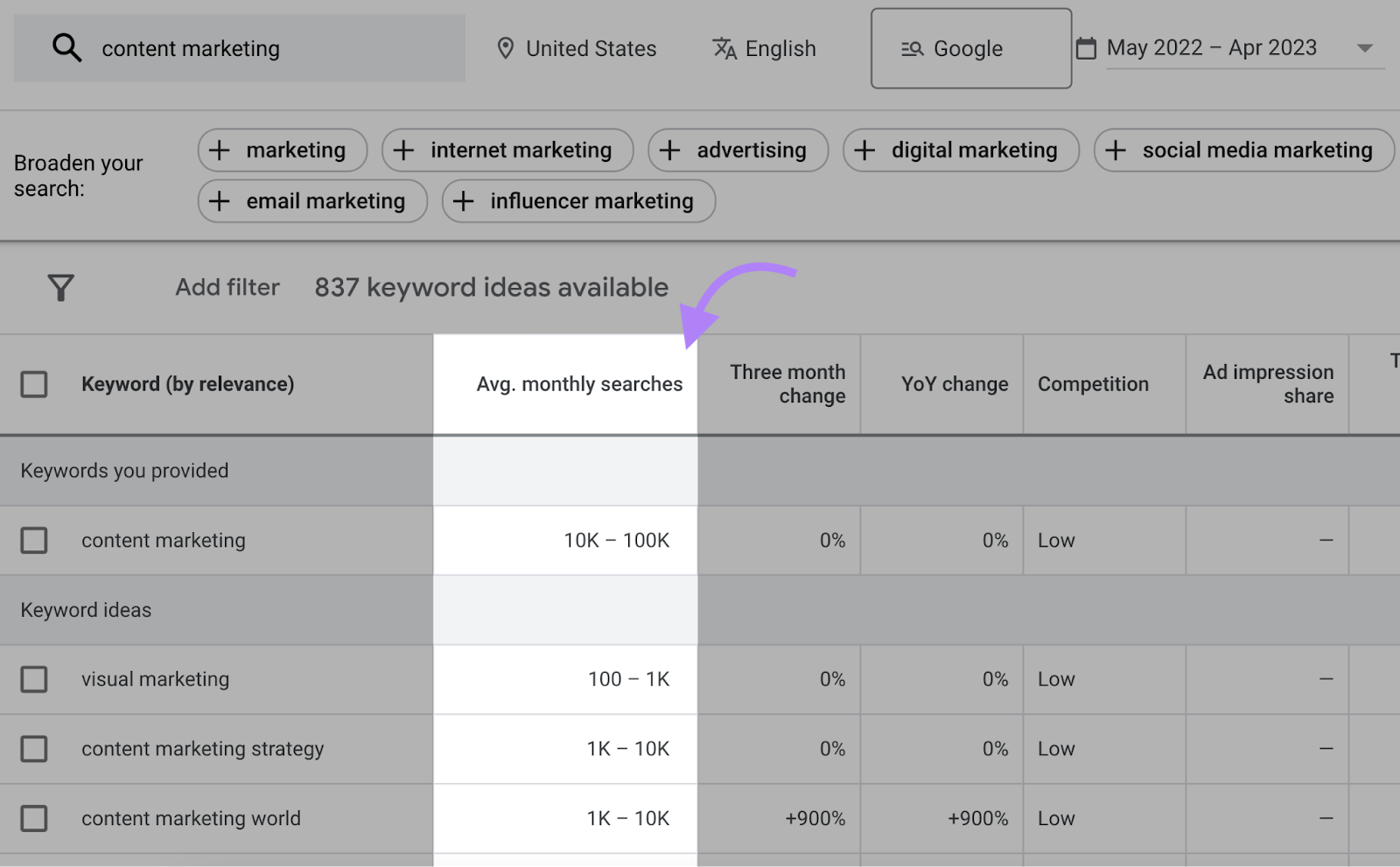Click plus icon on influencer marketing chip
This screenshot has height=867, width=1400.
click(x=464, y=201)
